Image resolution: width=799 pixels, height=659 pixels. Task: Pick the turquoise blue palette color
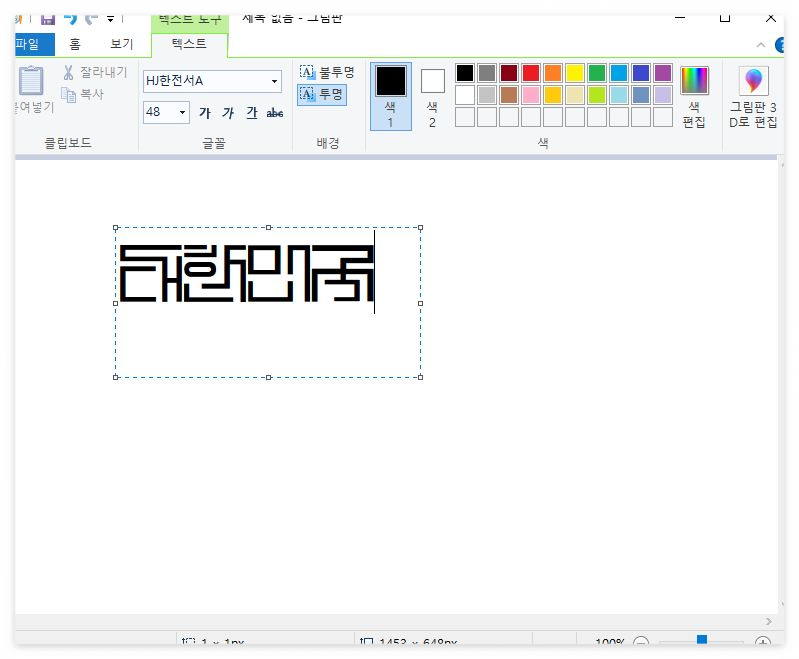[619, 73]
